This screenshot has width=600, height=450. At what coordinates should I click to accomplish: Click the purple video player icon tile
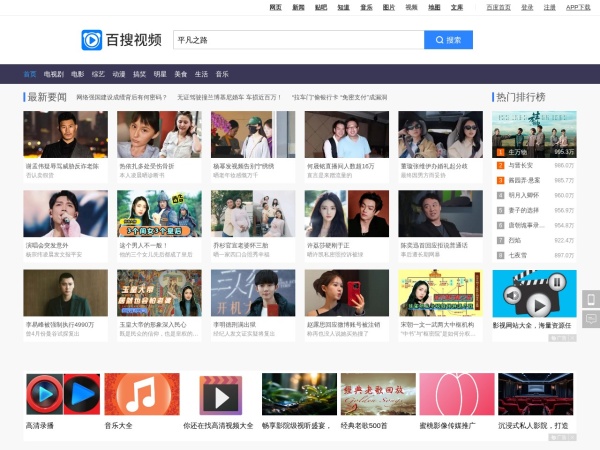click(219, 394)
